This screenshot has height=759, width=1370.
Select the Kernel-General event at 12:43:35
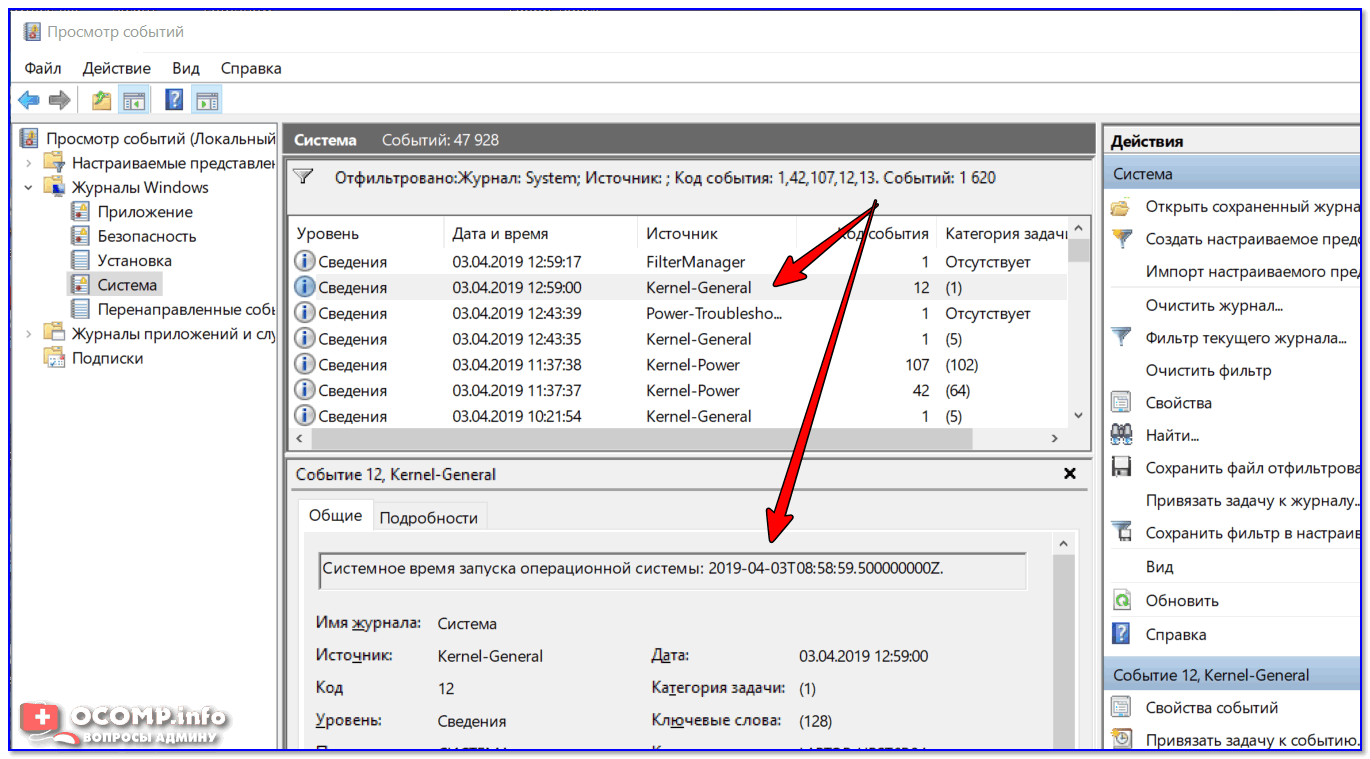tap(678, 339)
